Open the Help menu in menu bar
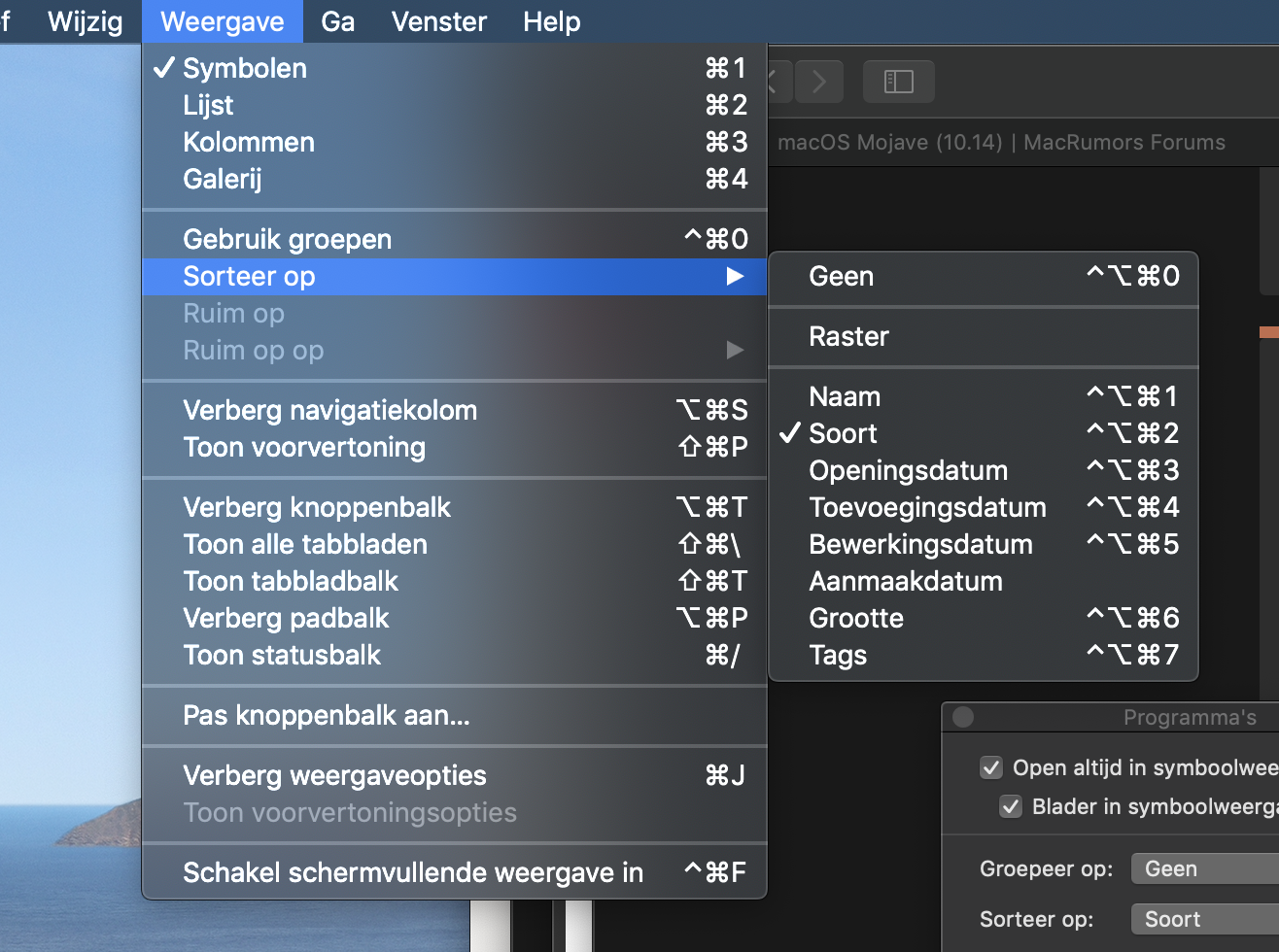The width and height of the screenshot is (1279, 952). (x=551, y=21)
